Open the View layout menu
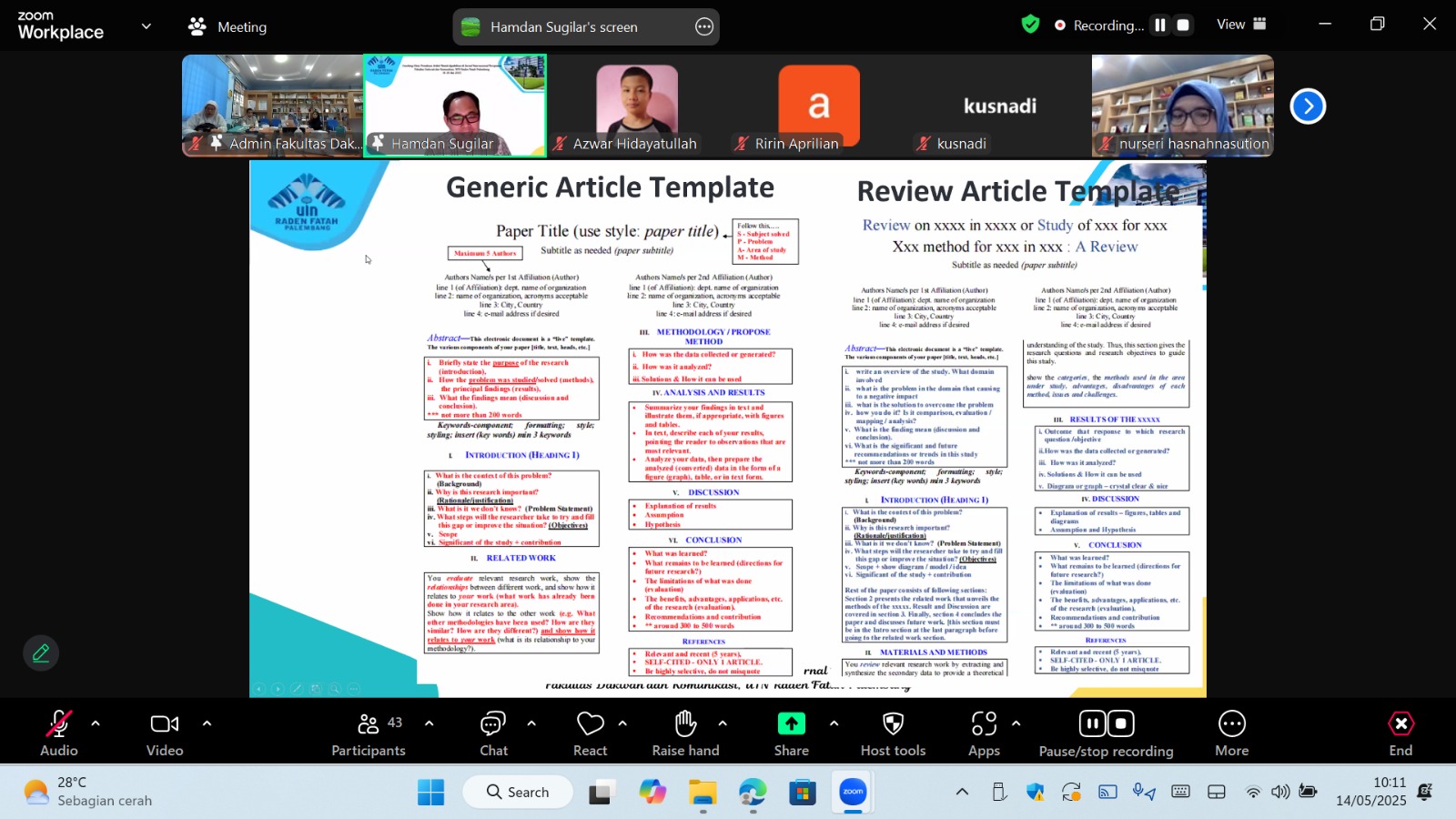1456x819 pixels. [x=1241, y=25]
